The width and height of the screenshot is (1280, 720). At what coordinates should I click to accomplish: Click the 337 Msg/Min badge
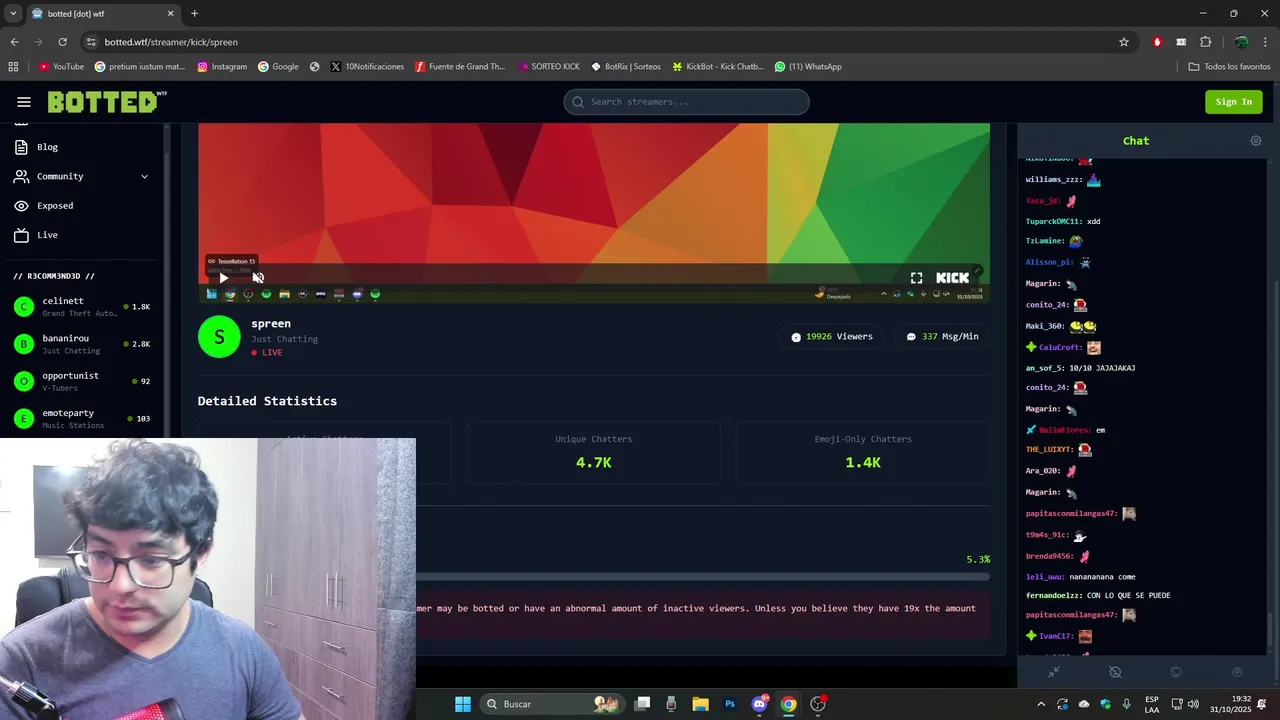tap(942, 337)
